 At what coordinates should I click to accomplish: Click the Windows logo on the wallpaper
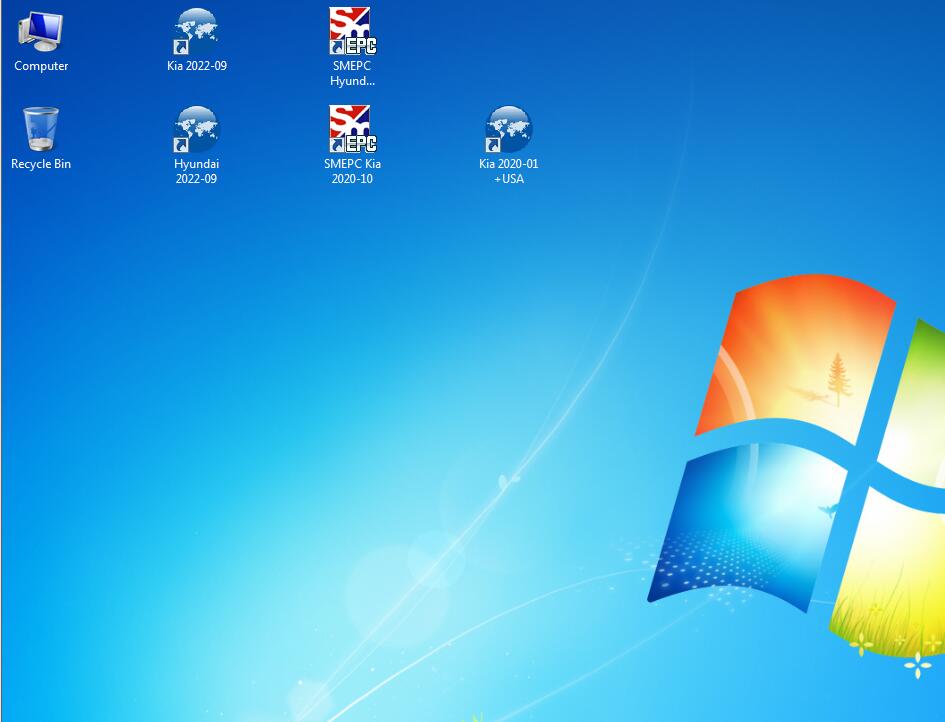point(810,460)
